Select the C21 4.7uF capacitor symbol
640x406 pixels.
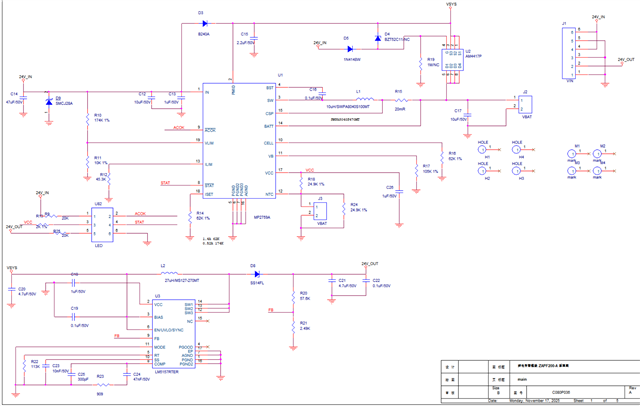pyautogui.click(x=331, y=281)
